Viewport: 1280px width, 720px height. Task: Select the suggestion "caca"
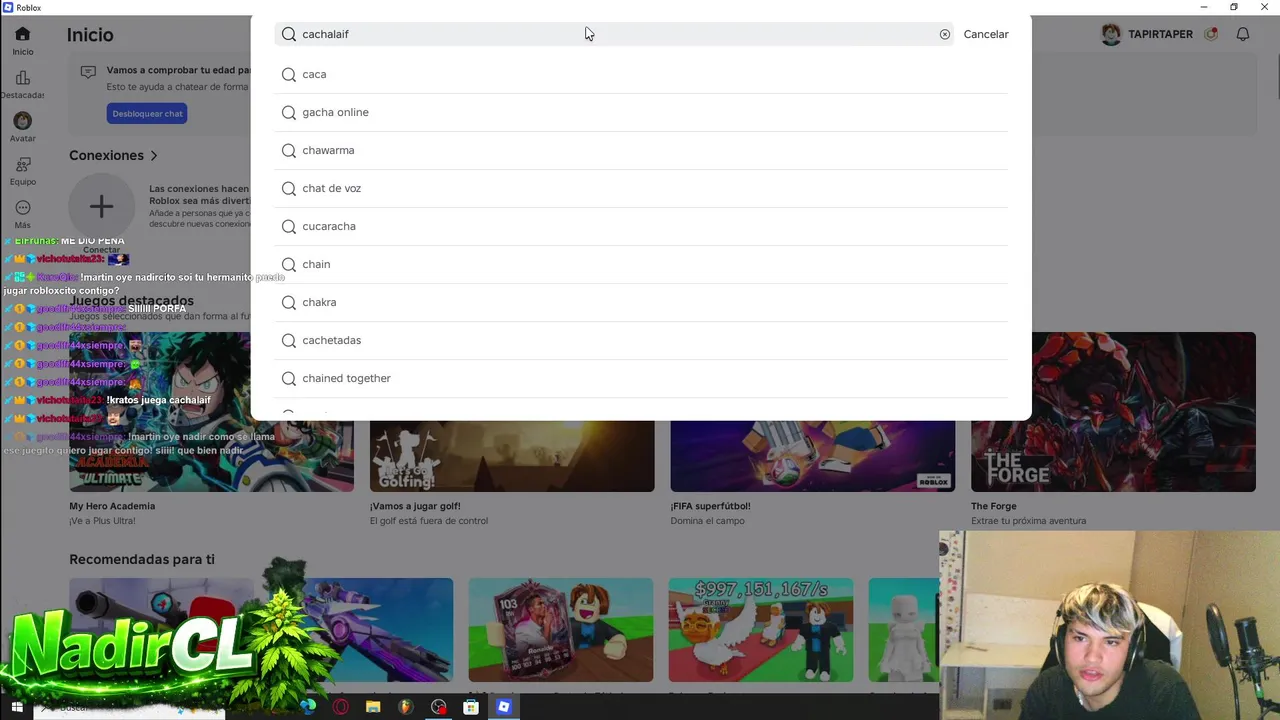coord(641,75)
